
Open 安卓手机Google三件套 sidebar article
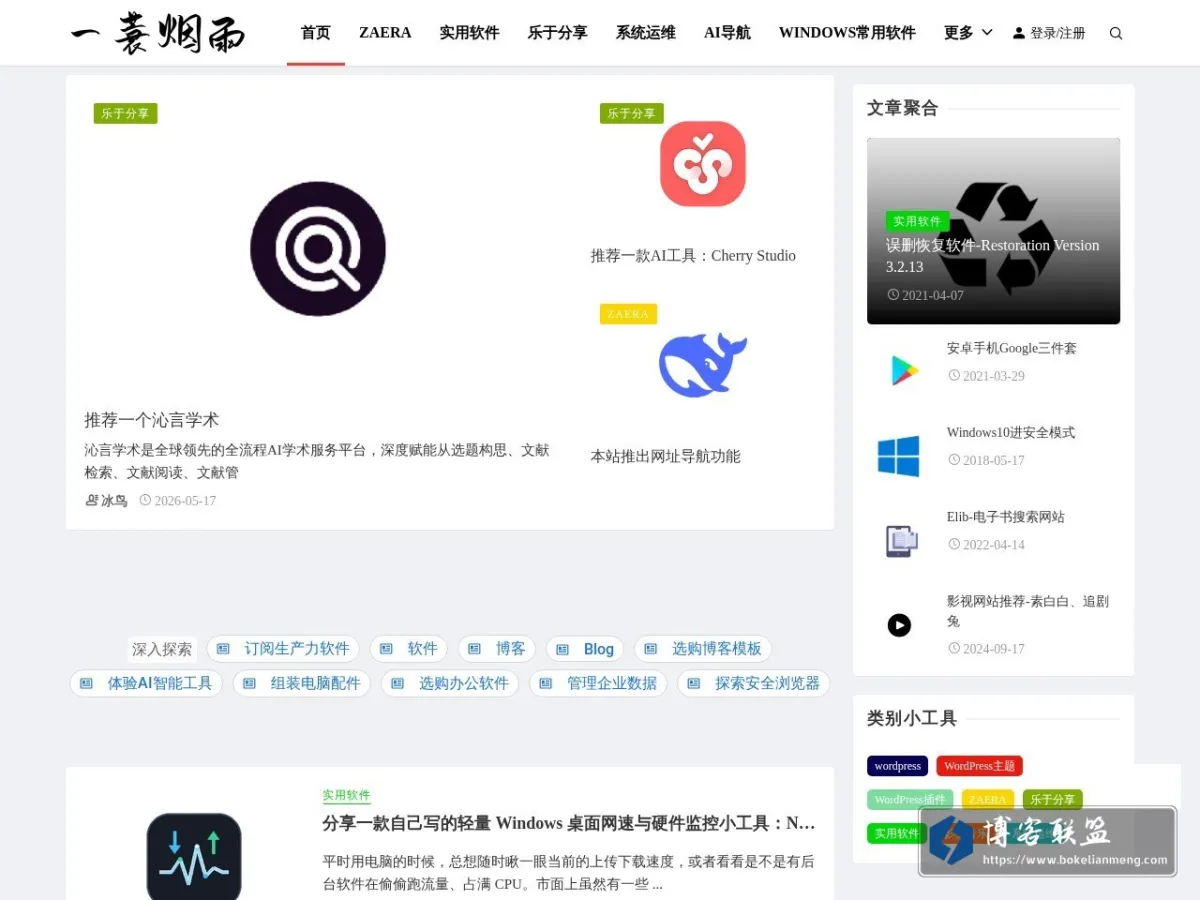(x=1011, y=348)
